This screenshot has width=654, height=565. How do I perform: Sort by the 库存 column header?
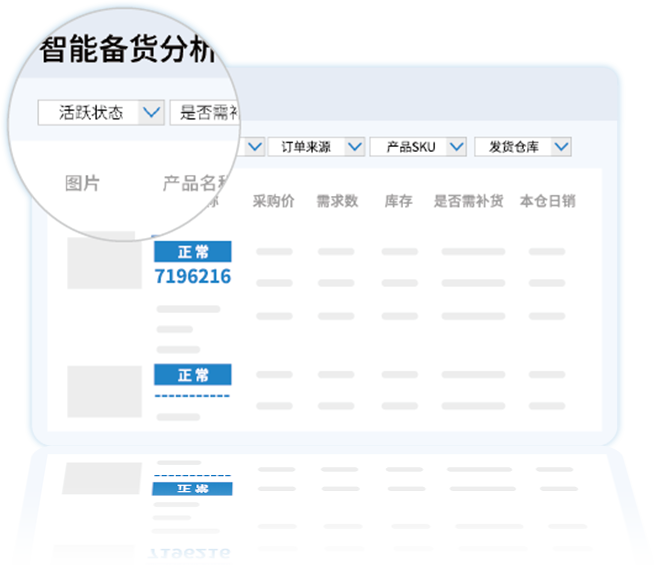pyautogui.click(x=398, y=201)
